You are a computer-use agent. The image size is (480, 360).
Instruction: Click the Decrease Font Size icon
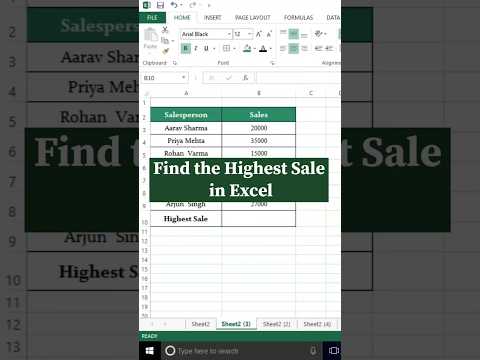pyautogui.click(x=269, y=34)
